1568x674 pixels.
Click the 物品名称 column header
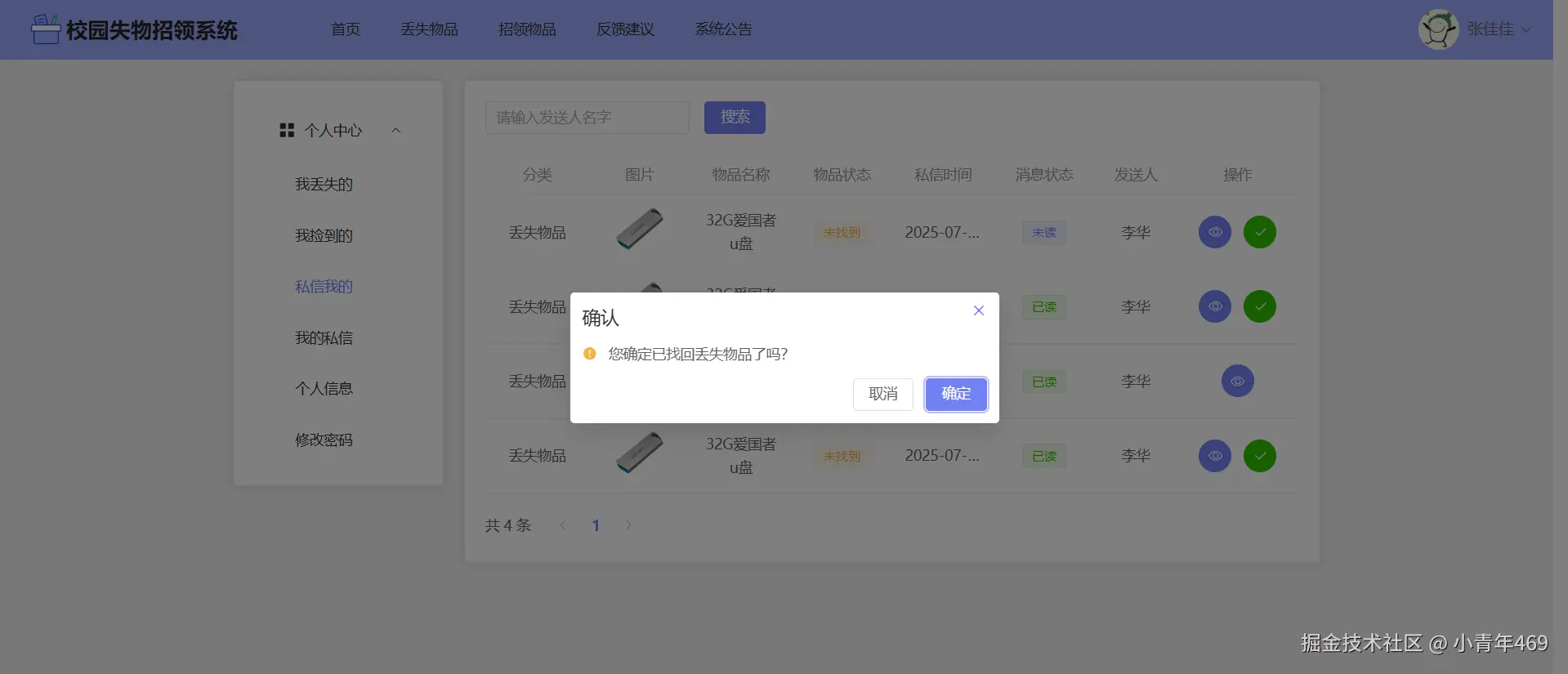click(741, 175)
